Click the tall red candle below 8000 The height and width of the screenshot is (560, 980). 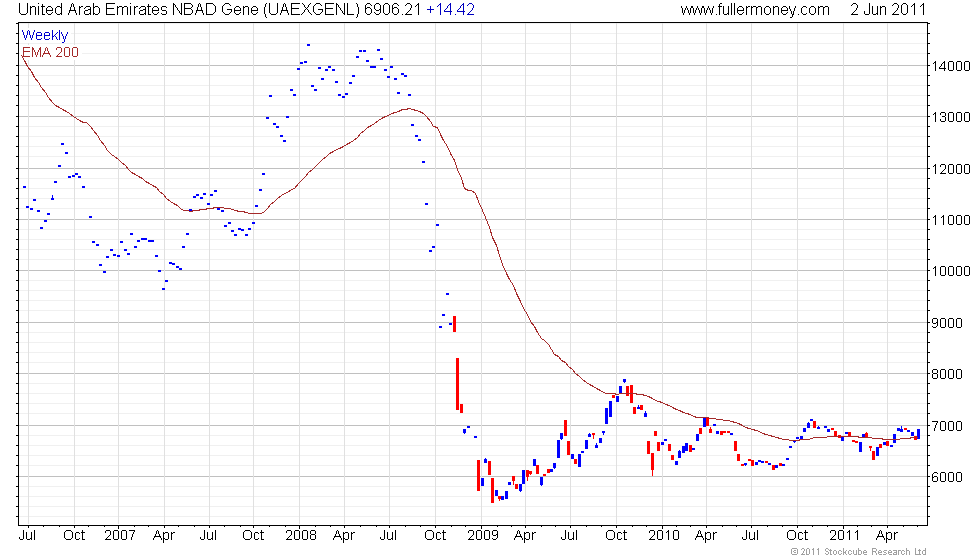pyautogui.click(x=458, y=384)
